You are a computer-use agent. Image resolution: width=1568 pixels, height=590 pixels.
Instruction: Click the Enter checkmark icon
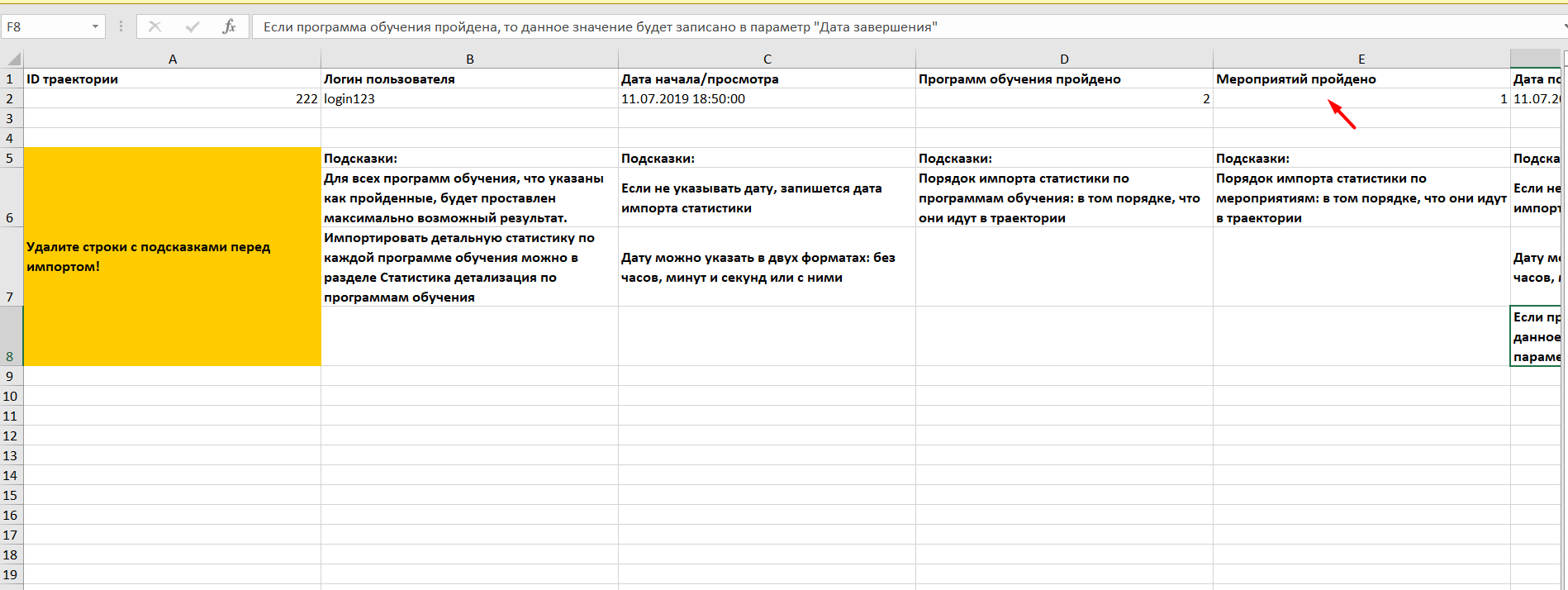pos(192,27)
